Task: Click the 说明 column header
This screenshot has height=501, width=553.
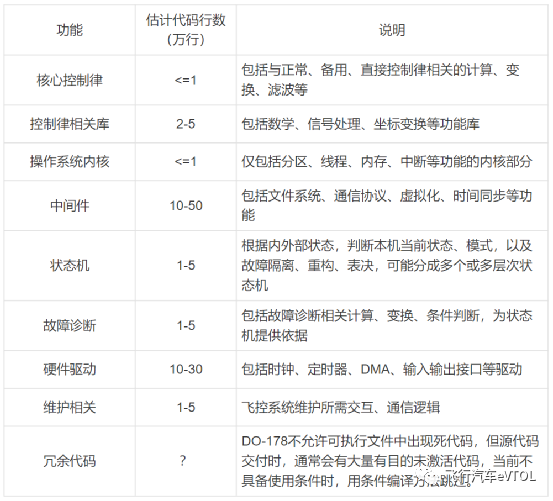Action: tap(392, 30)
